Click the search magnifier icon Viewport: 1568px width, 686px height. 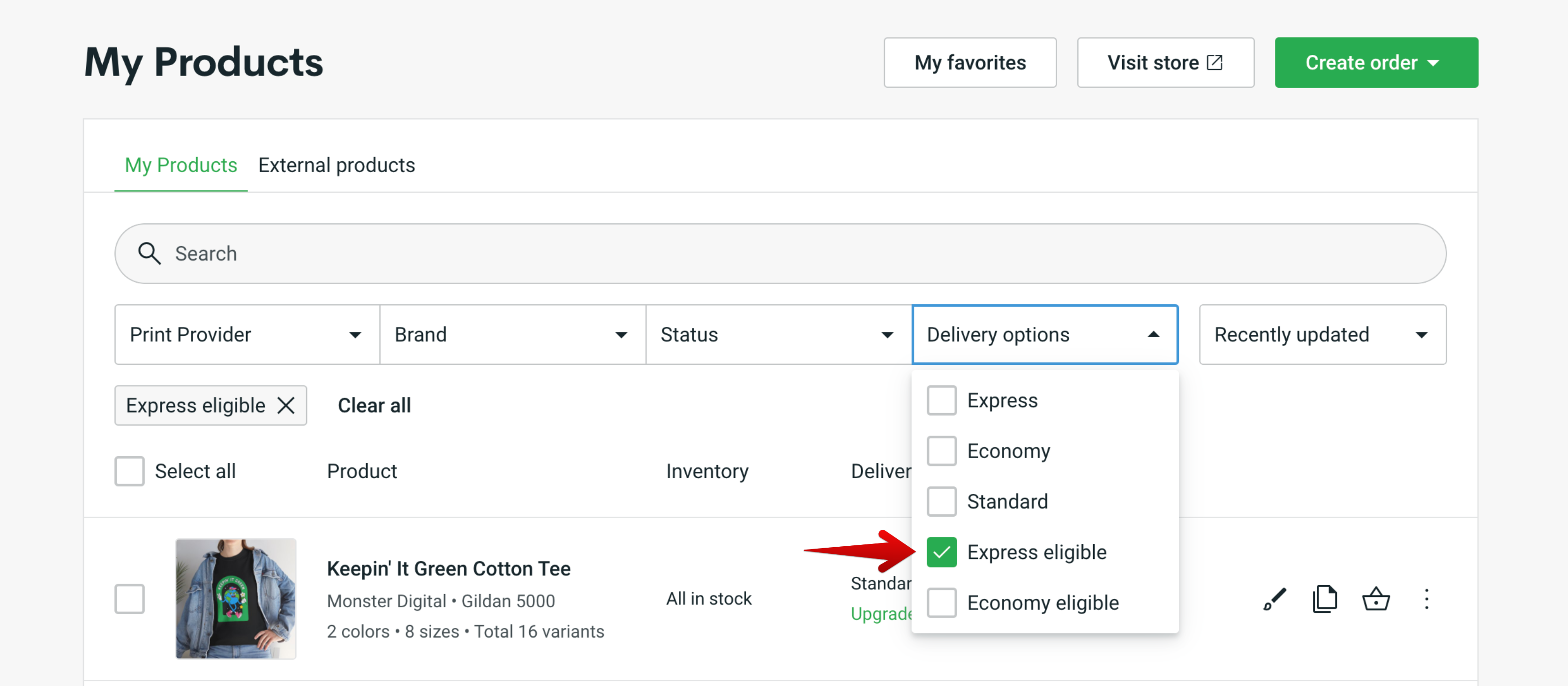tap(149, 253)
